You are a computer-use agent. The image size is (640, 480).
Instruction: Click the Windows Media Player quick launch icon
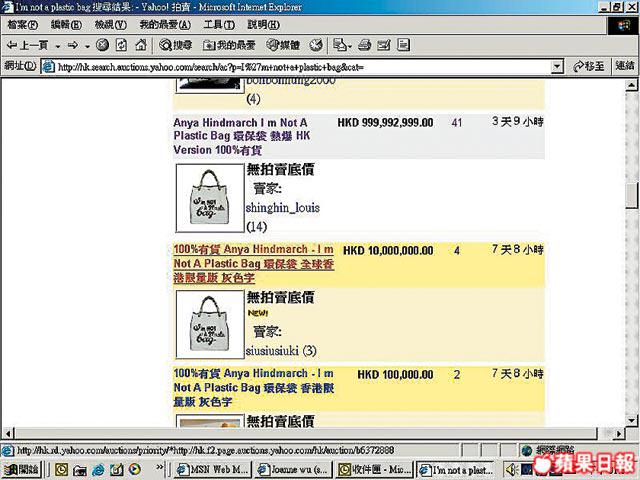click(x=135, y=469)
